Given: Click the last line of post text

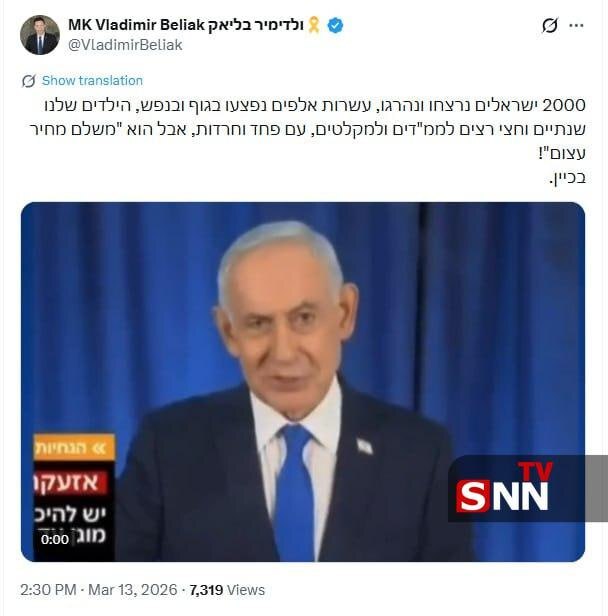Looking at the screenshot, I should coord(568,178).
